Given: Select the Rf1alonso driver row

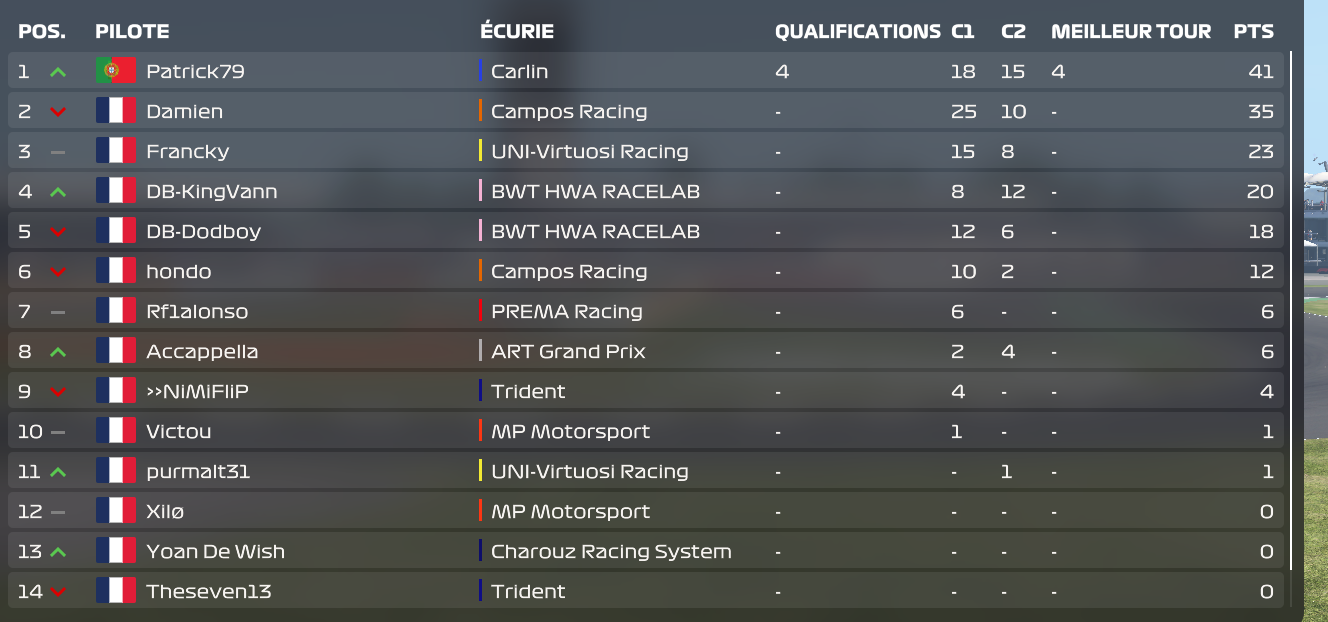Looking at the screenshot, I should coord(646,311).
